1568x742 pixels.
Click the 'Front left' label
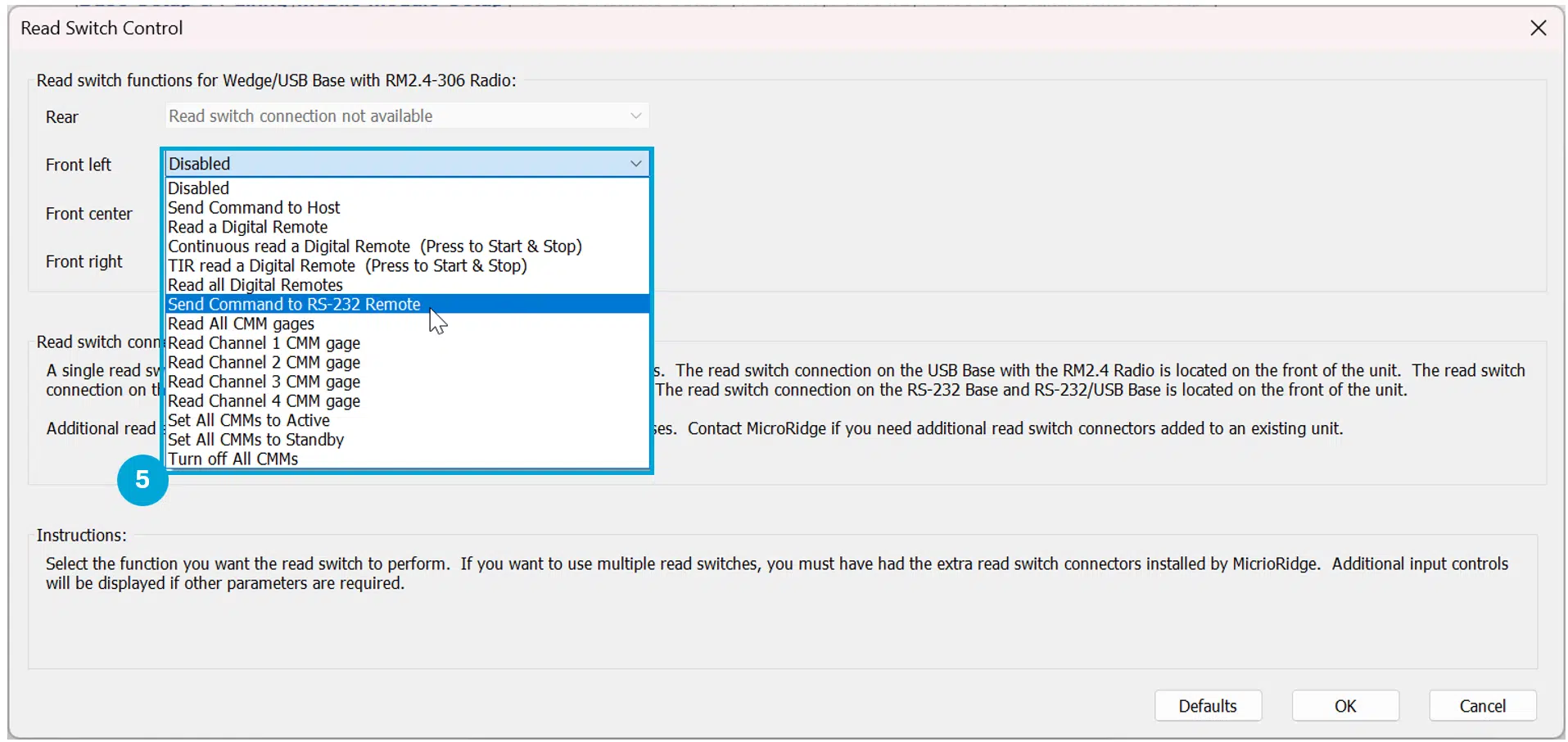[78, 165]
